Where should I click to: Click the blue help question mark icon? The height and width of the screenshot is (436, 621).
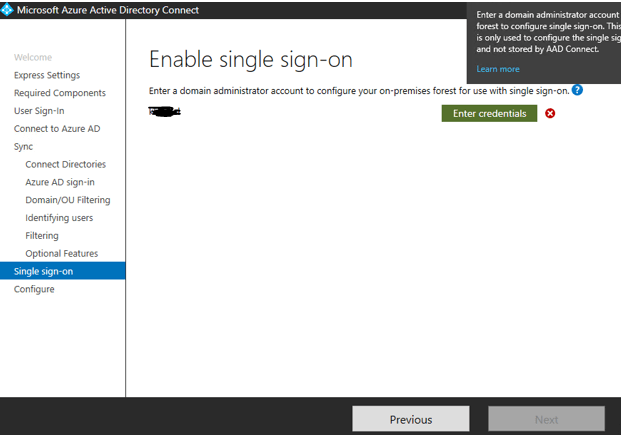click(x=577, y=91)
